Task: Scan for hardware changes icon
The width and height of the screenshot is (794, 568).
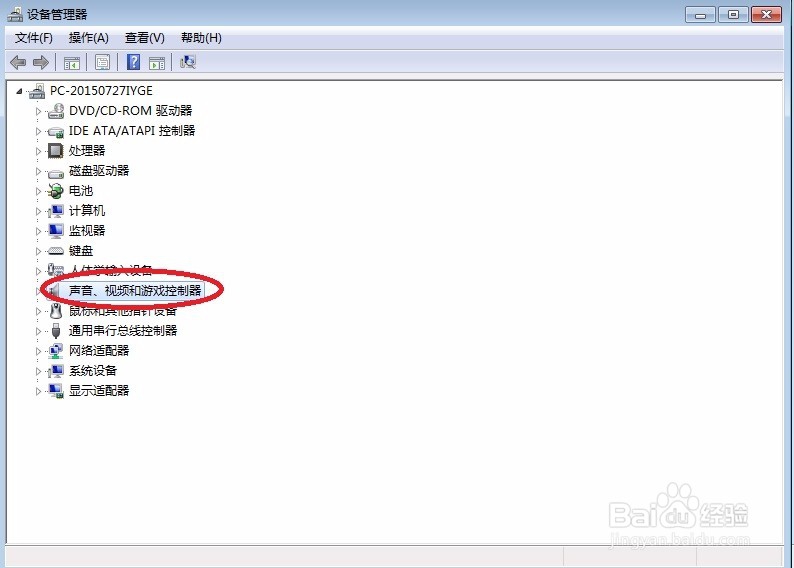Action: coord(188,62)
